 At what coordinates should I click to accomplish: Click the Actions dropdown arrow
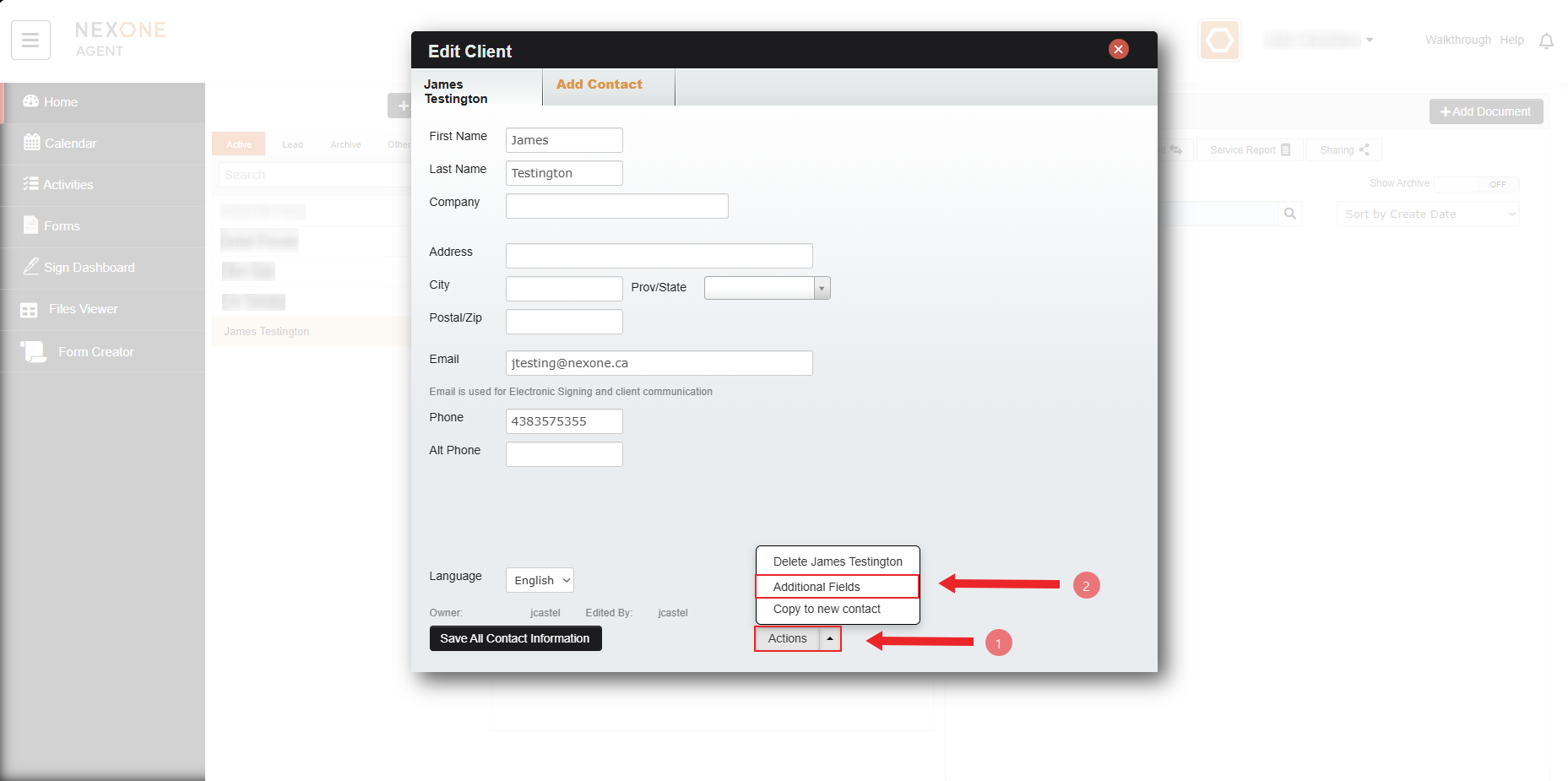point(830,639)
